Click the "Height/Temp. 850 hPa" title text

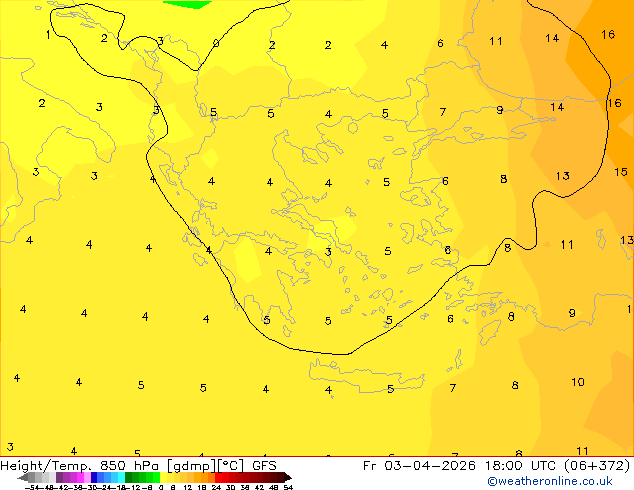coord(79,466)
